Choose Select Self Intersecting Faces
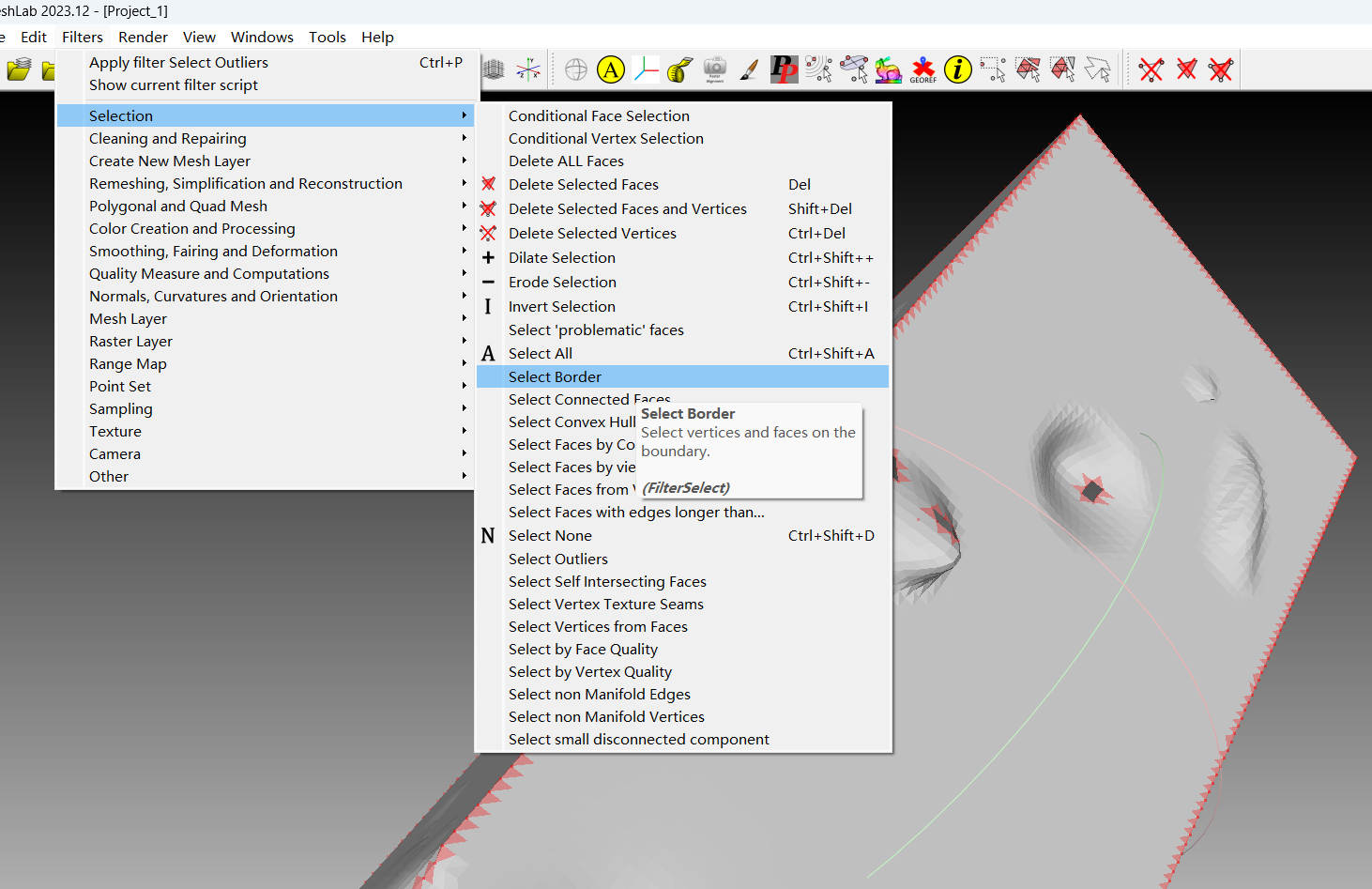 coord(682,581)
